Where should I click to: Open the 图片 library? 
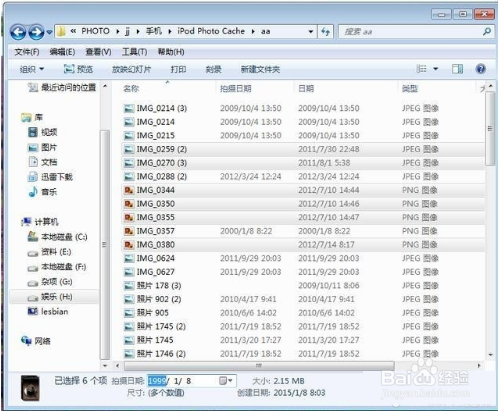coord(43,147)
